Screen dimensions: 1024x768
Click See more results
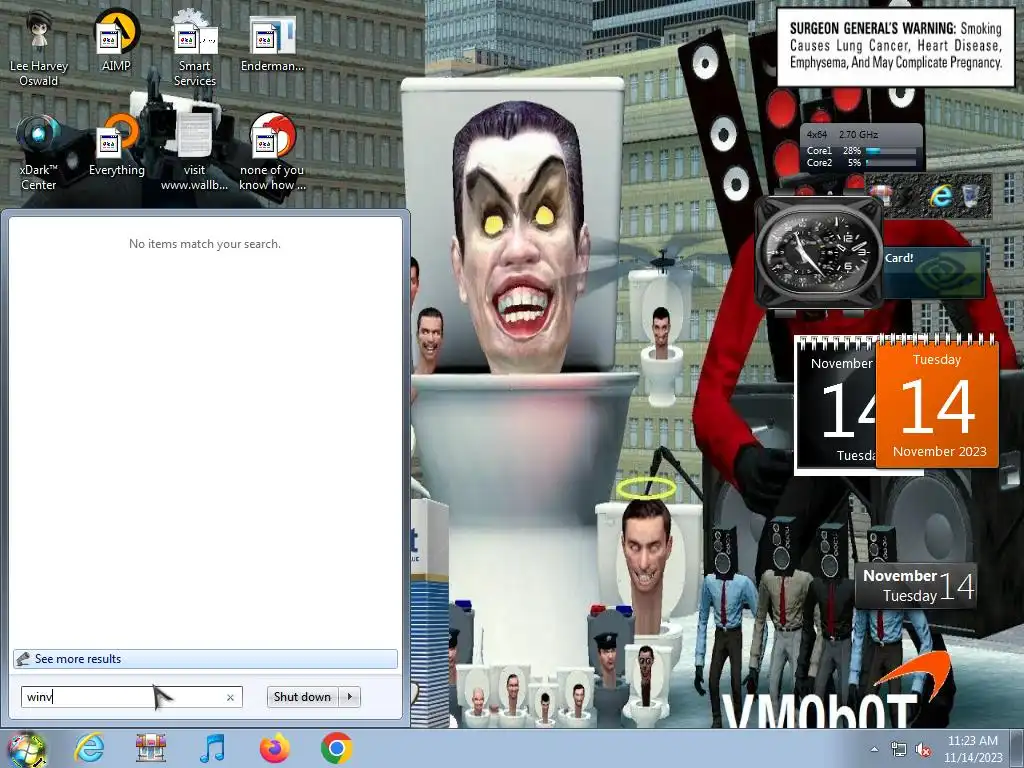point(205,659)
